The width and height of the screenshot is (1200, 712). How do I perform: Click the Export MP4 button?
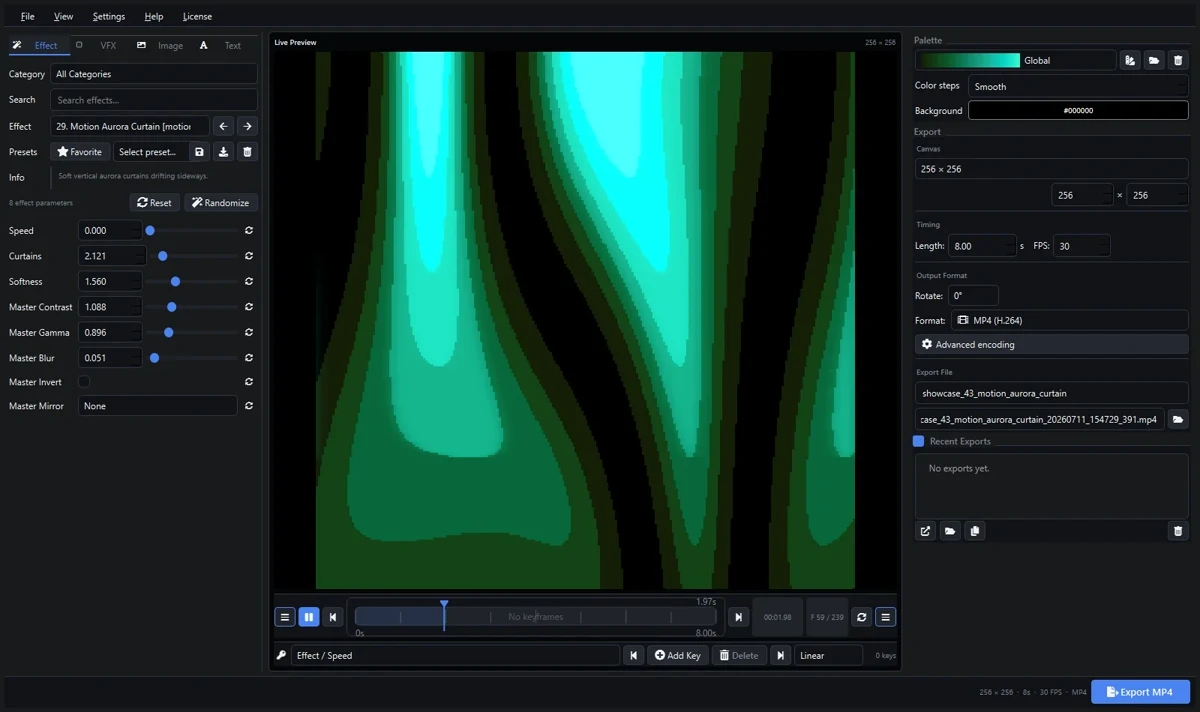pyautogui.click(x=1140, y=692)
